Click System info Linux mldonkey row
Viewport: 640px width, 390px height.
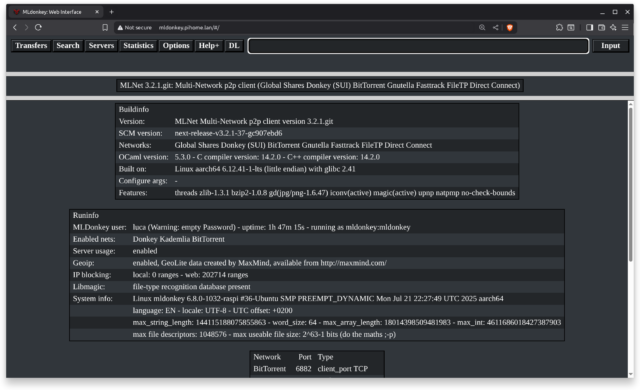pyautogui.click(x=317, y=299)
